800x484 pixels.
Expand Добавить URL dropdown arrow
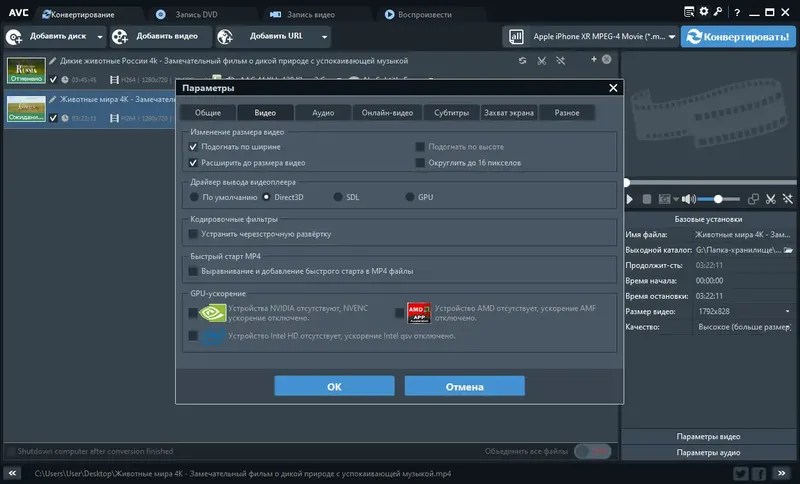pyautogui.click(x=324, y=37)
